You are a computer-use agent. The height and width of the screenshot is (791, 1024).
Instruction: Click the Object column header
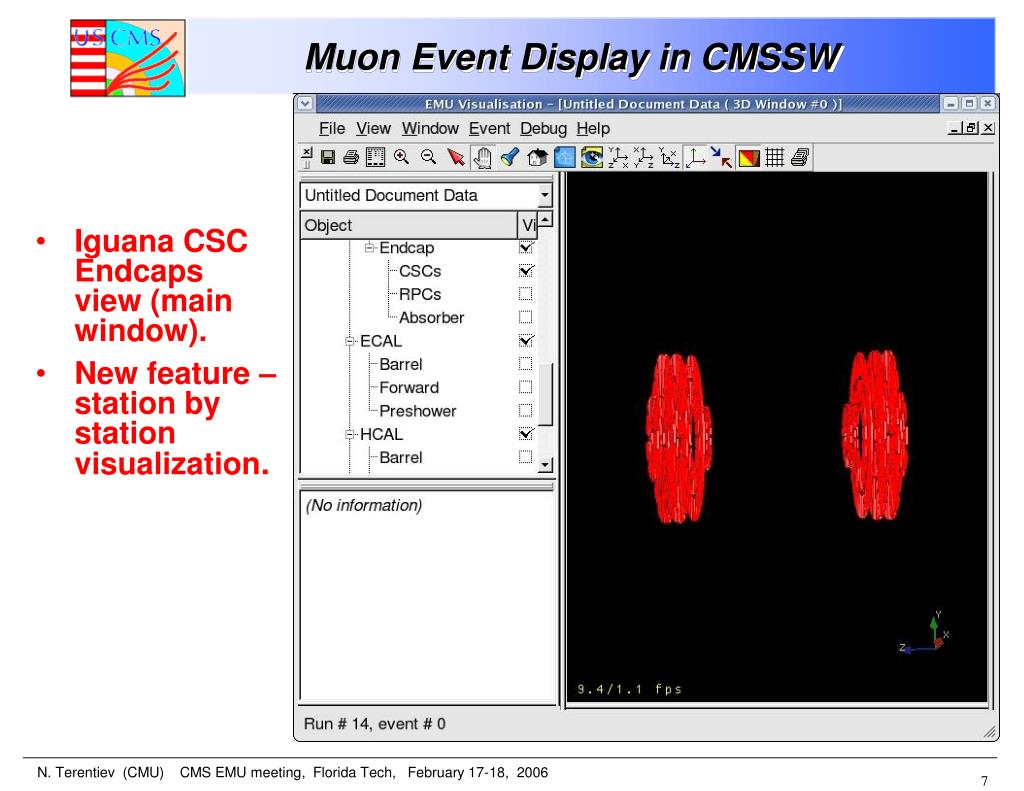409,225
